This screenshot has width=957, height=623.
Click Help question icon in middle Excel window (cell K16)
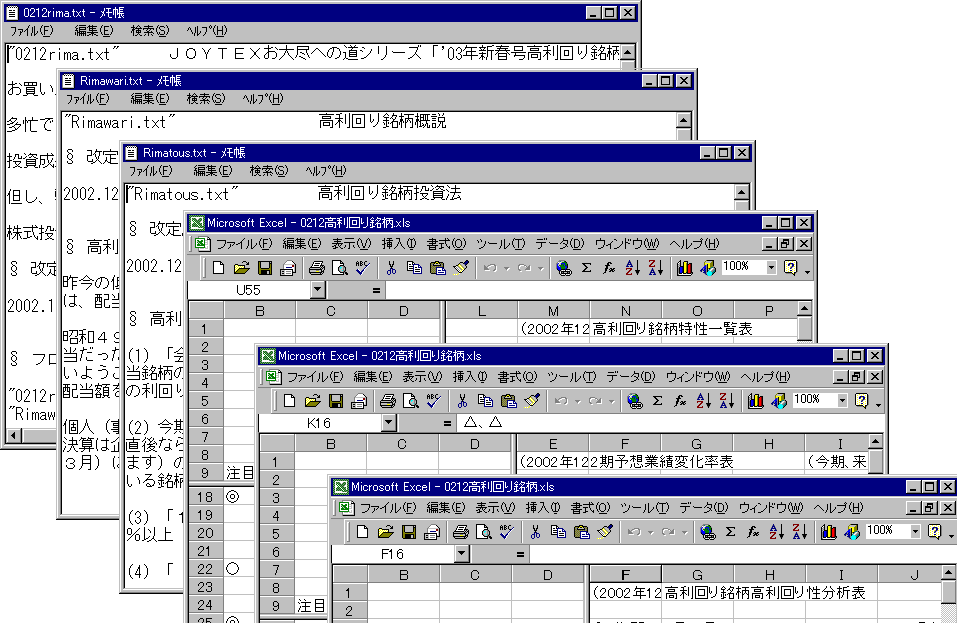(x=861, y=400)
